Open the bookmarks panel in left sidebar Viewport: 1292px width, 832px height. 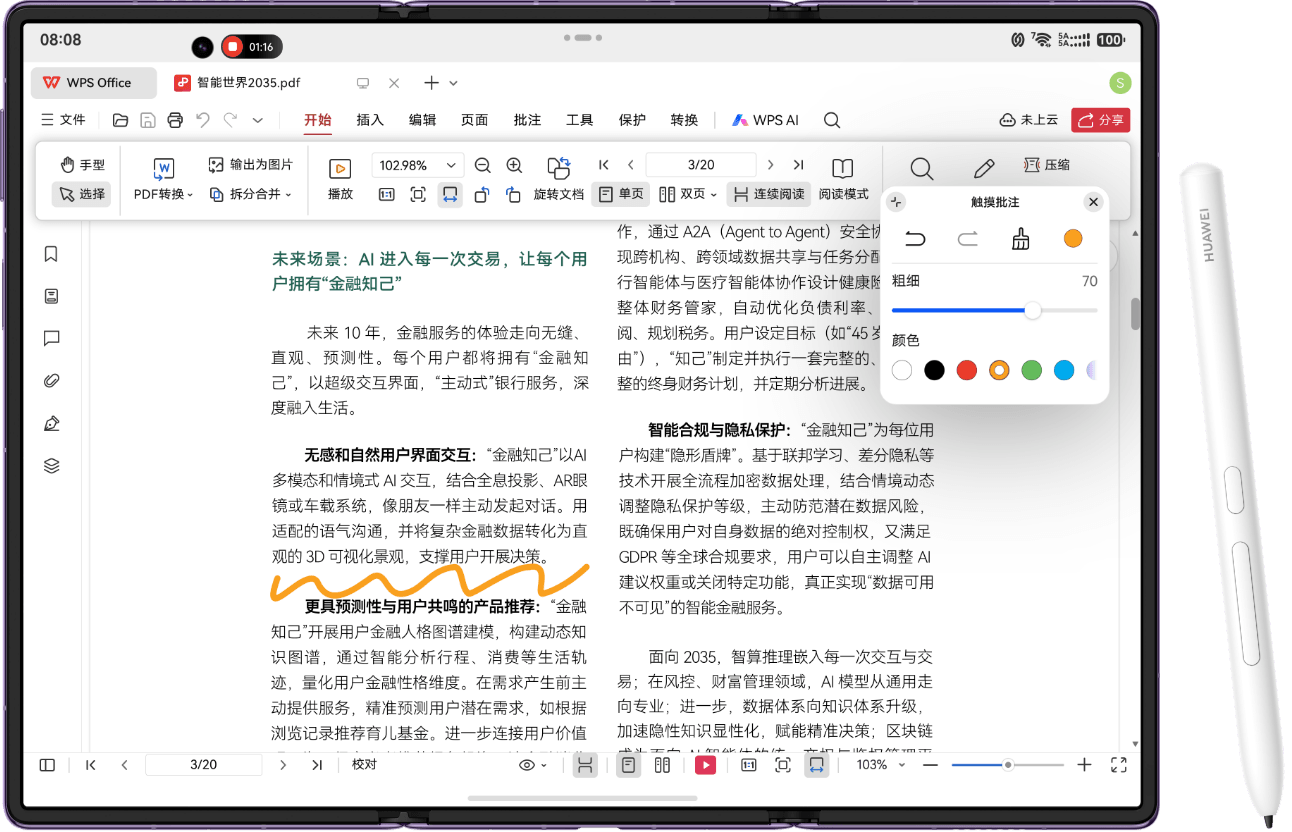coord(52,254)
